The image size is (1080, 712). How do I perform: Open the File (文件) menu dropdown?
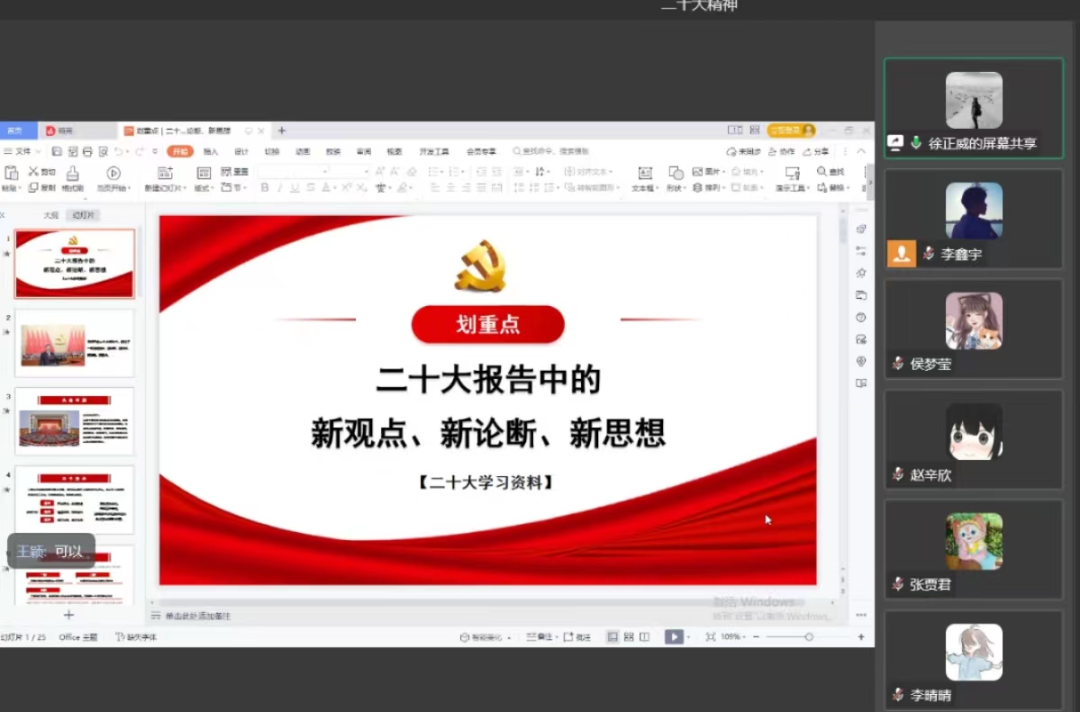click(x=23, y=151)
